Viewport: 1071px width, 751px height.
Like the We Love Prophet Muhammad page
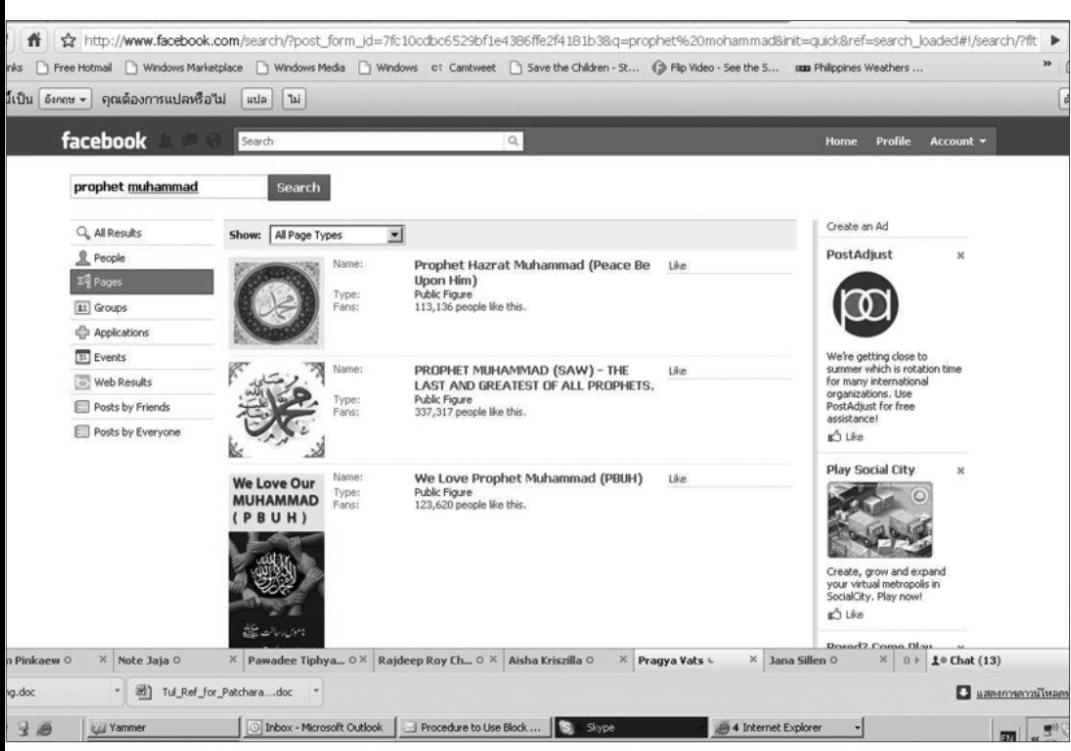[x=678, y=480]
